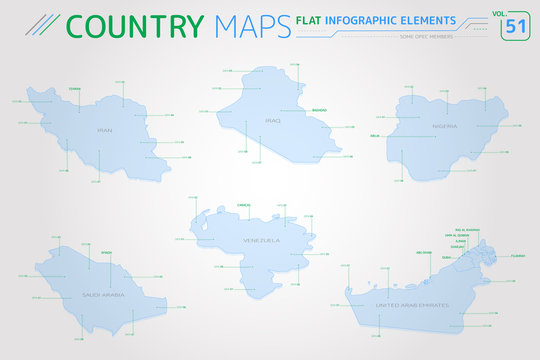Select the Fujairah label on UAE map
540x360 pixels.
tap(518, 256)
